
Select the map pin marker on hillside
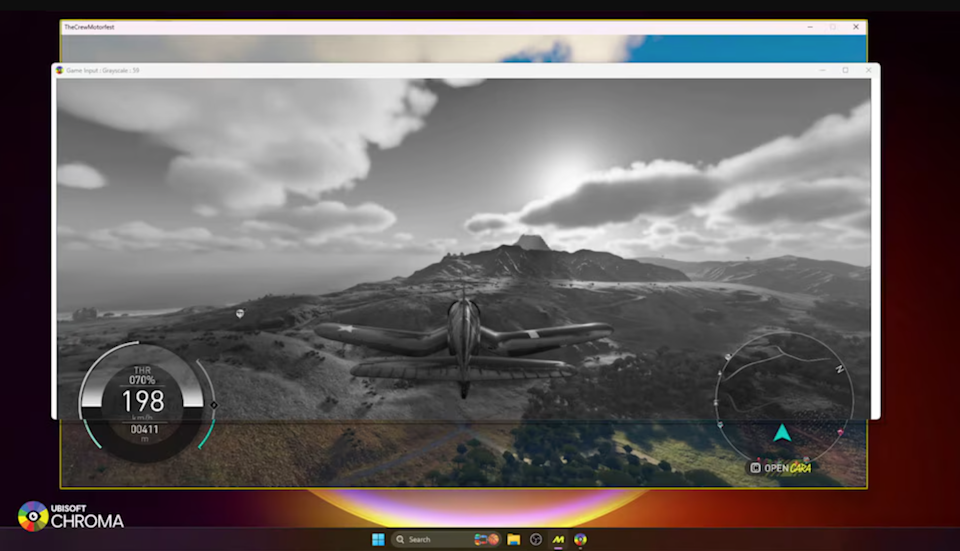[x=240, y=314]
